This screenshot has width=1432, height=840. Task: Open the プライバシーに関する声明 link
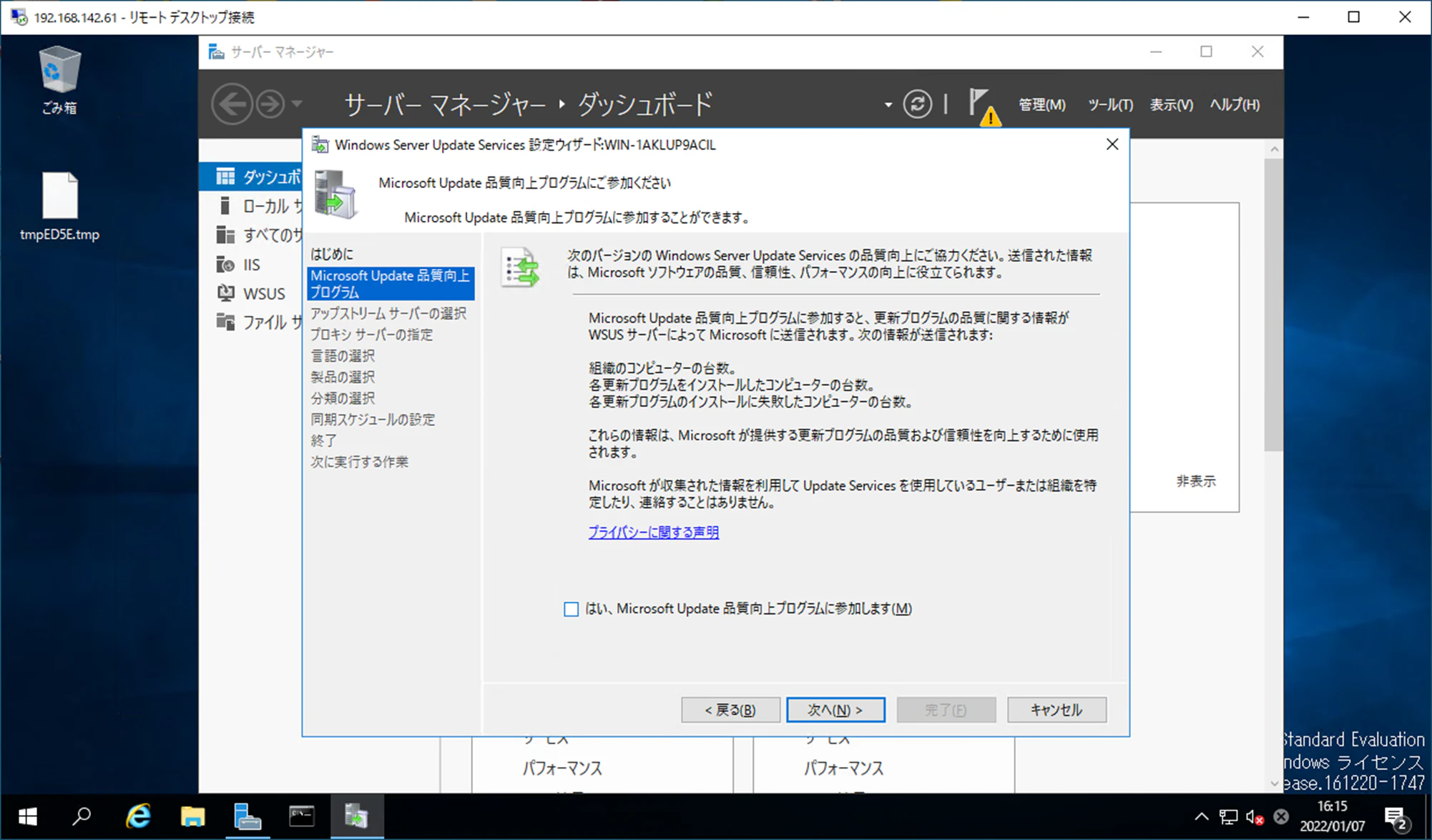pyautogui.click(x=653, y=532)
